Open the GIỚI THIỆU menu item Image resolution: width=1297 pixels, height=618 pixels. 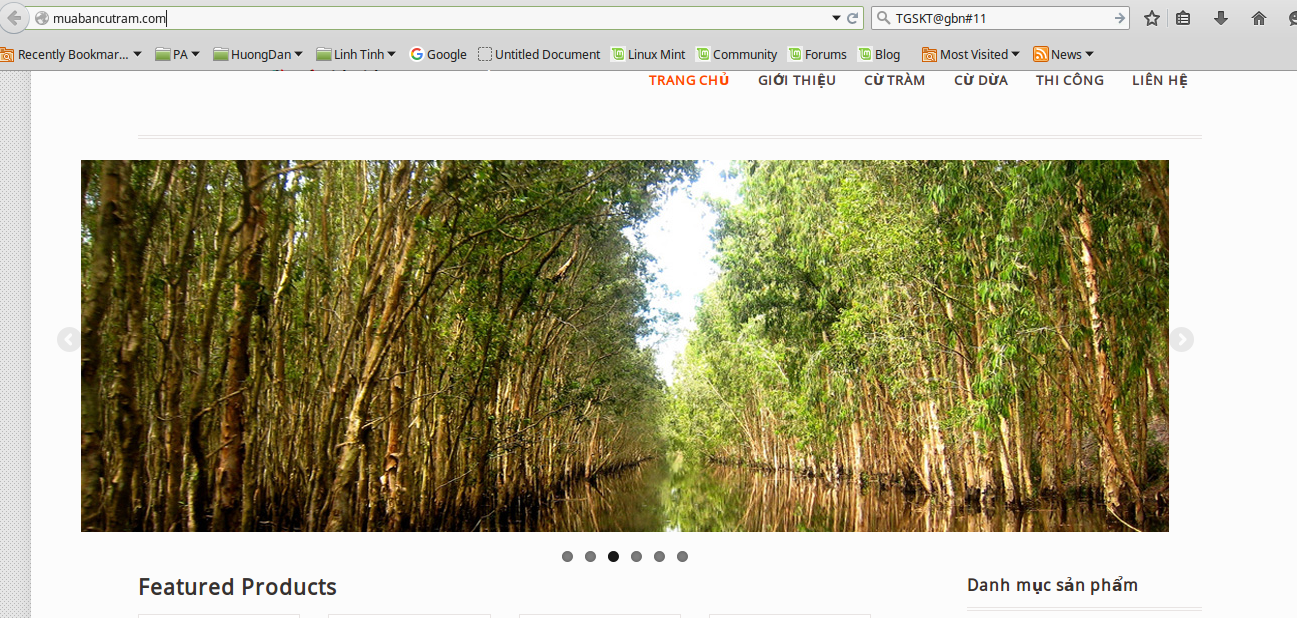797,80
